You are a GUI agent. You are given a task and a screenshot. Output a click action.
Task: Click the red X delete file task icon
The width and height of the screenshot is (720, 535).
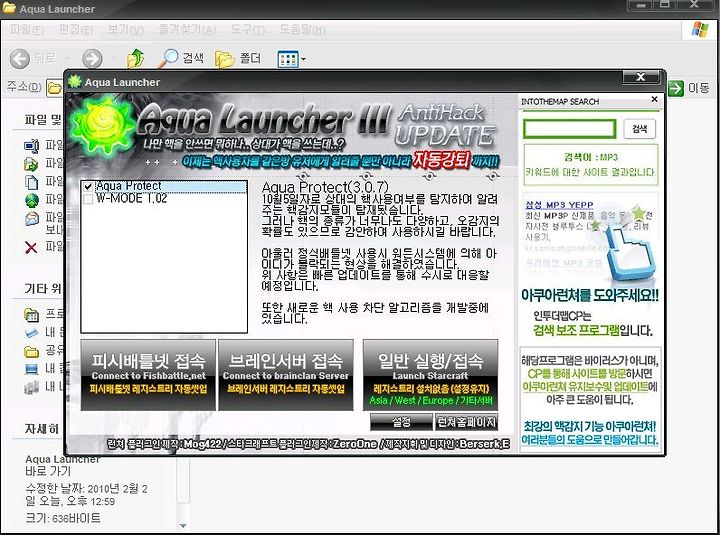[31, 248]
